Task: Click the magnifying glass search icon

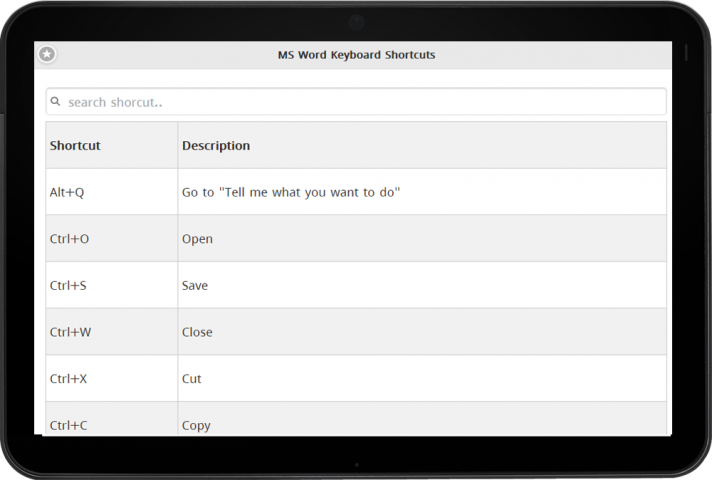Action: pos(56,102)
